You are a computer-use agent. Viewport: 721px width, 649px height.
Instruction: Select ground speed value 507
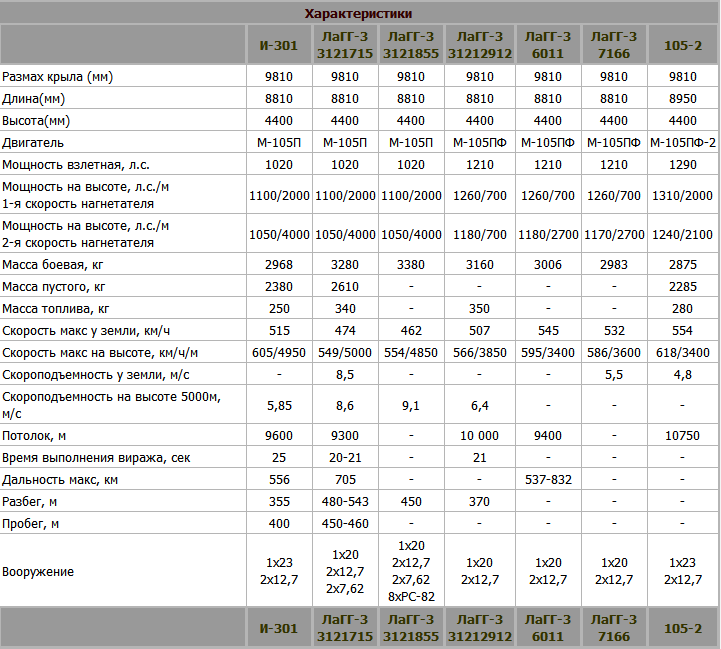pyautogui.click(x=480, y=331)
